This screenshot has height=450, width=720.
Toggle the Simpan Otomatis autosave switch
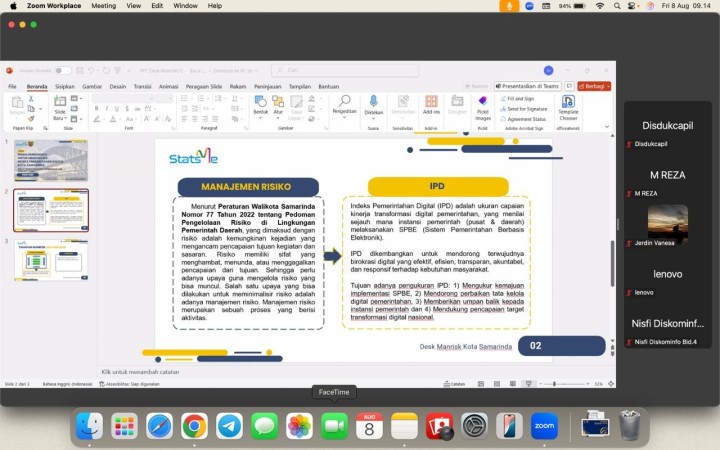63,70
